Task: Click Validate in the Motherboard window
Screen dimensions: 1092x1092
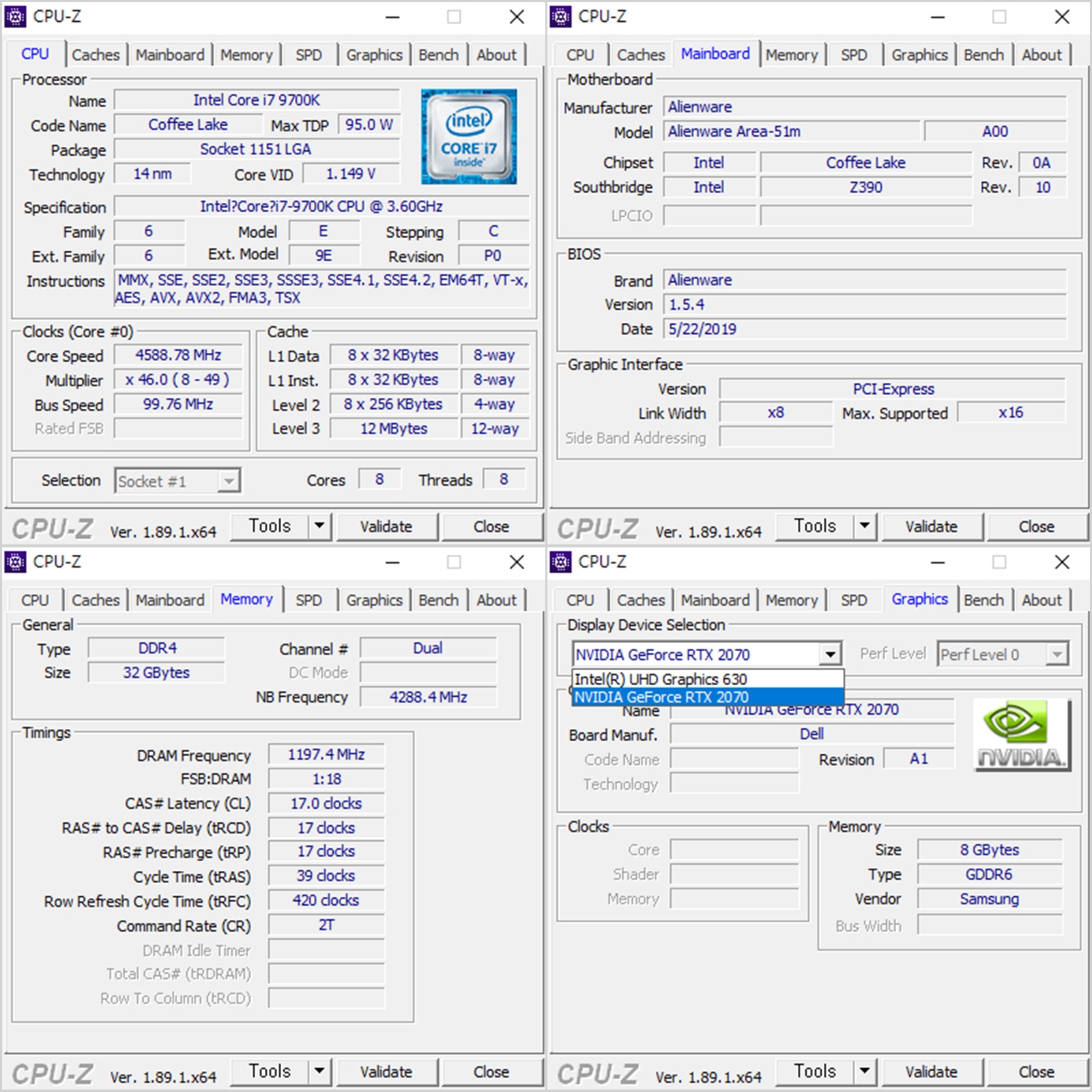Action: (x=932, y=526)
